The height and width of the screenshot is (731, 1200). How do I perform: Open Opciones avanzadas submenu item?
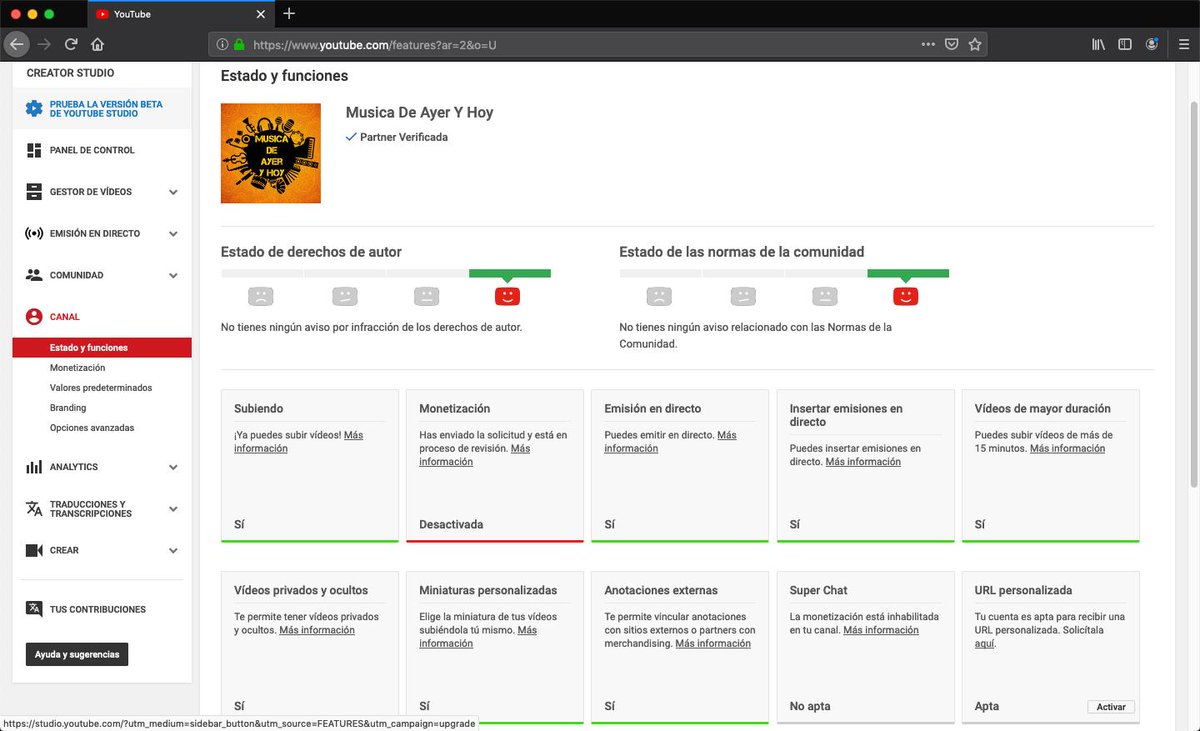click(92, 428)
